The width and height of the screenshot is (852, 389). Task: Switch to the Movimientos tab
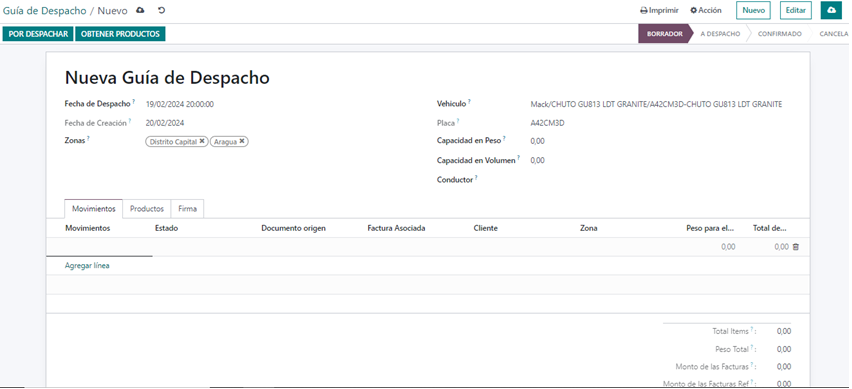tap(93, 209)
